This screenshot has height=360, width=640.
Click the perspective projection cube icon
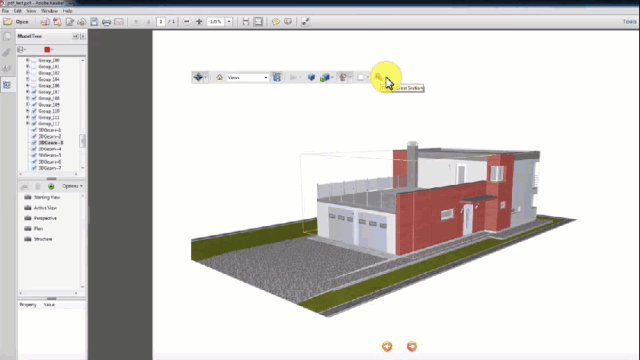(x=311, y=77)
